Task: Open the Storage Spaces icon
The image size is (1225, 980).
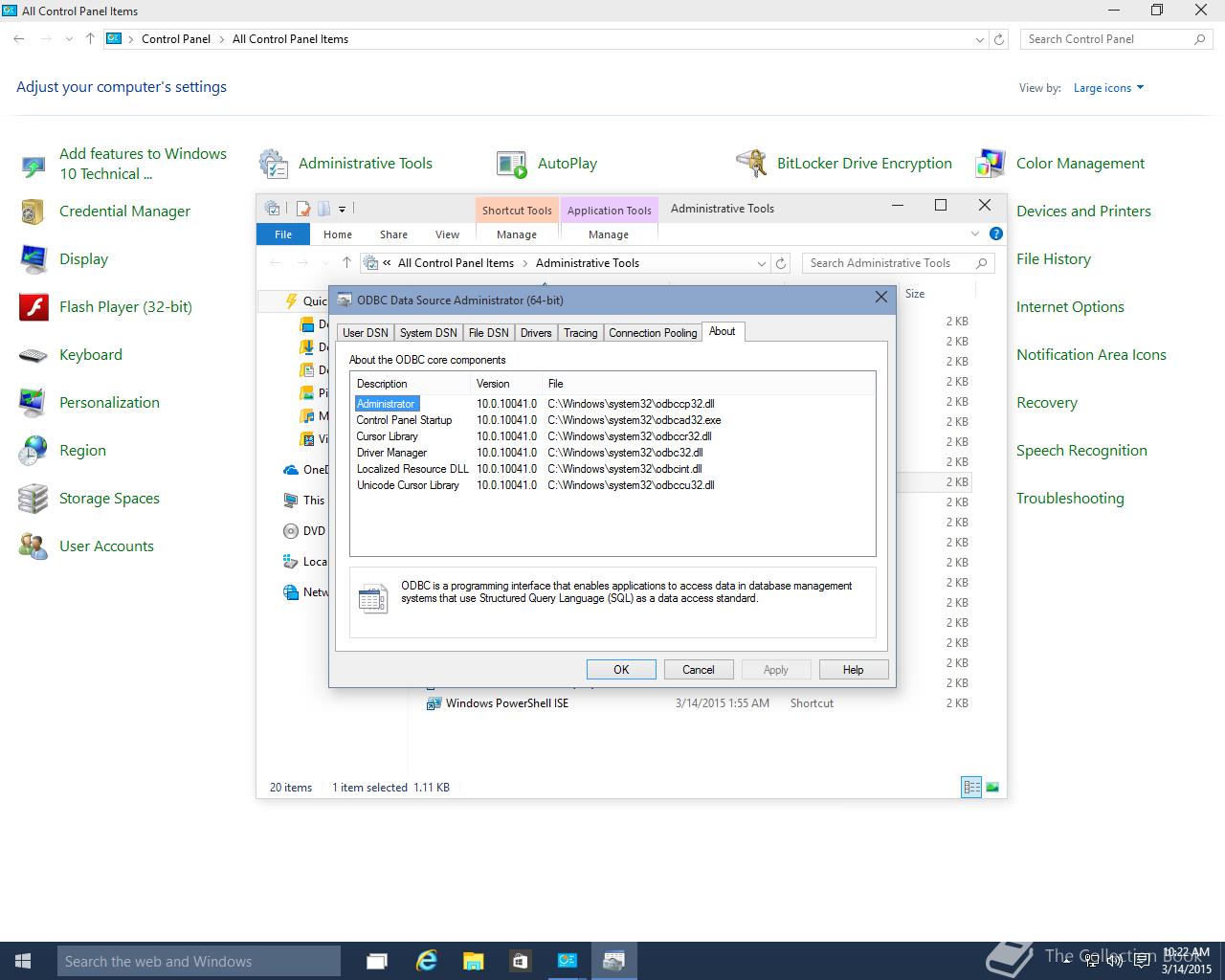Action: pos(33,499)
